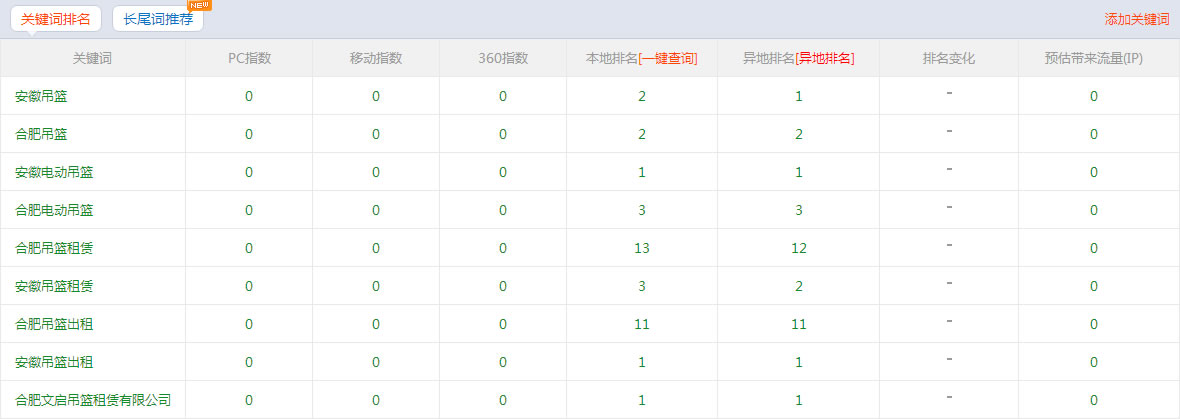The width and height of the screenshot is (1180, 419).
Task: Run the 一键查询 local ranking query
Action: click(x=668, y=58)
